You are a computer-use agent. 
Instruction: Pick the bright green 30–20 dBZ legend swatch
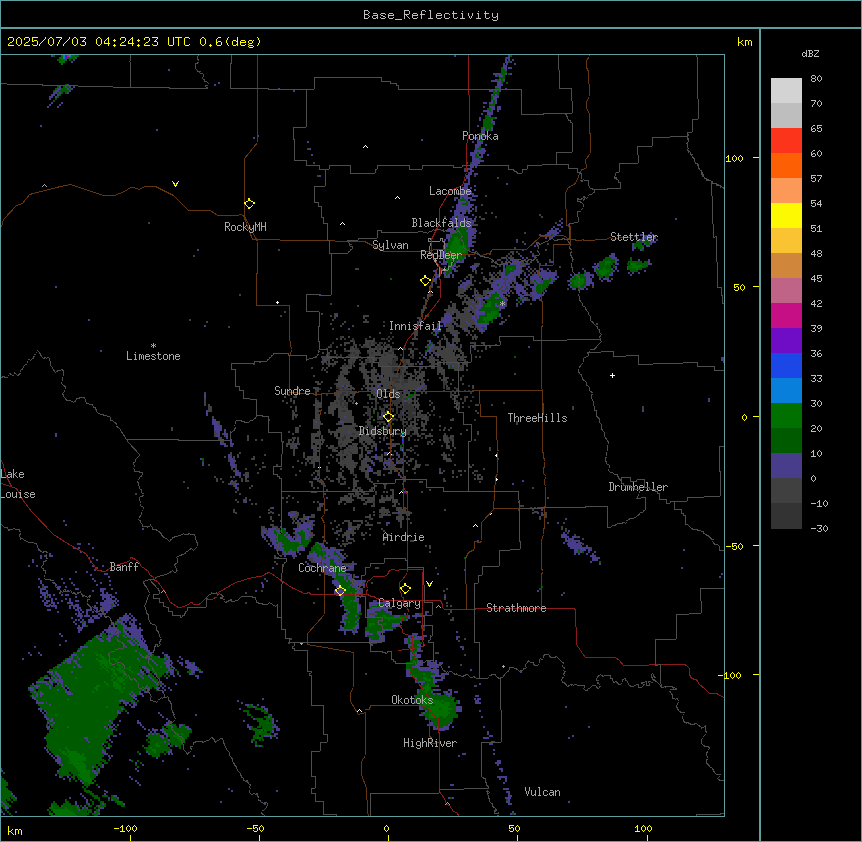point(786,416)
